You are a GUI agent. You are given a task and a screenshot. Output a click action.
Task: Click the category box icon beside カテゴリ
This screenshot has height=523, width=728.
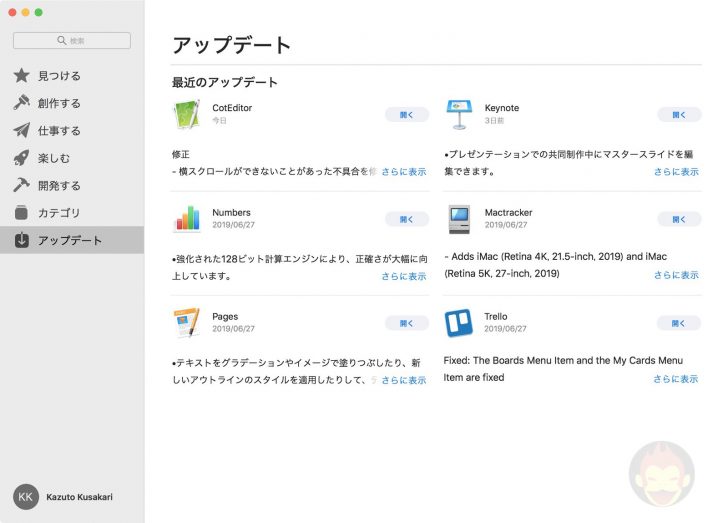pos(21,213)
